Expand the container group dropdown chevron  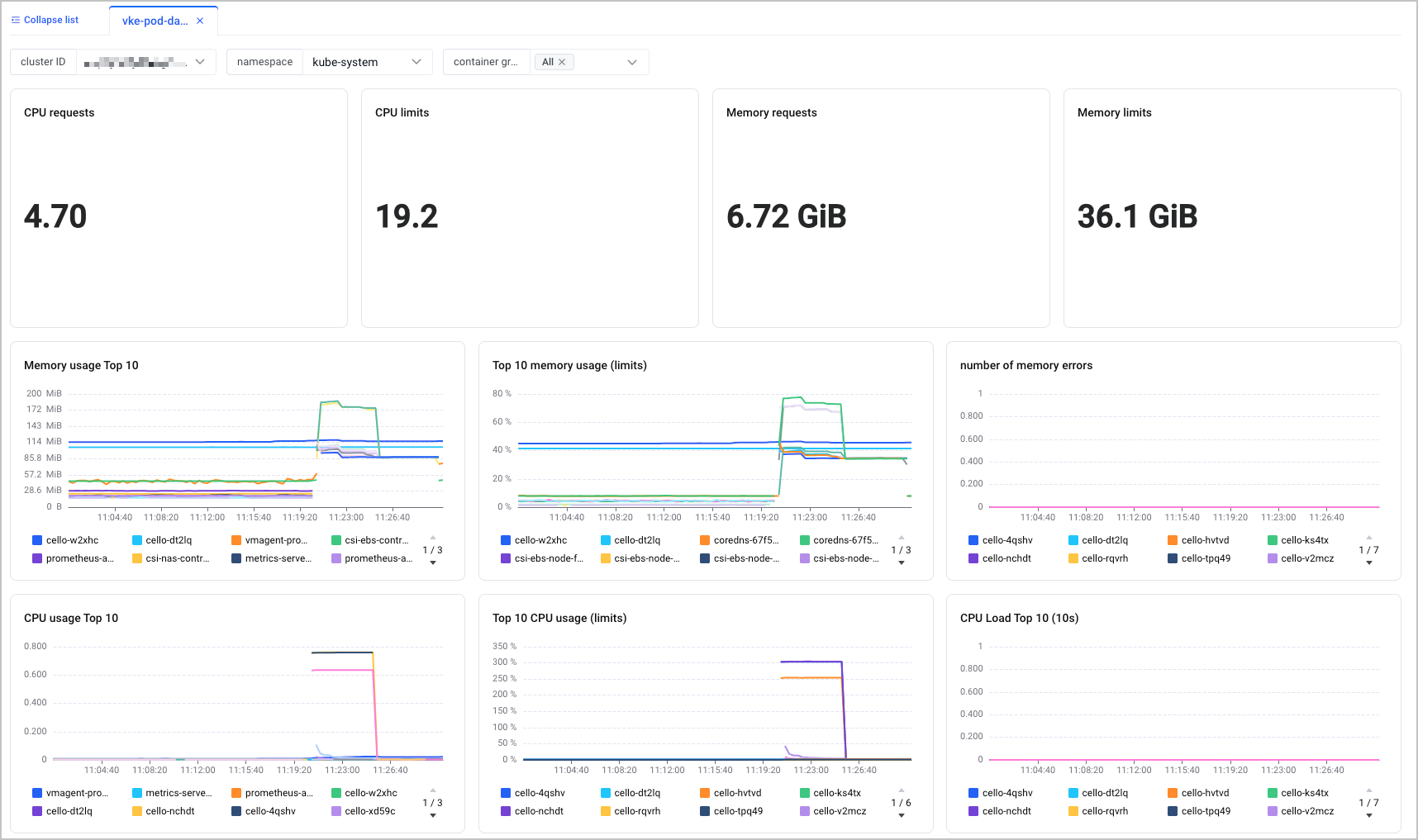click(x=632, y=62)
